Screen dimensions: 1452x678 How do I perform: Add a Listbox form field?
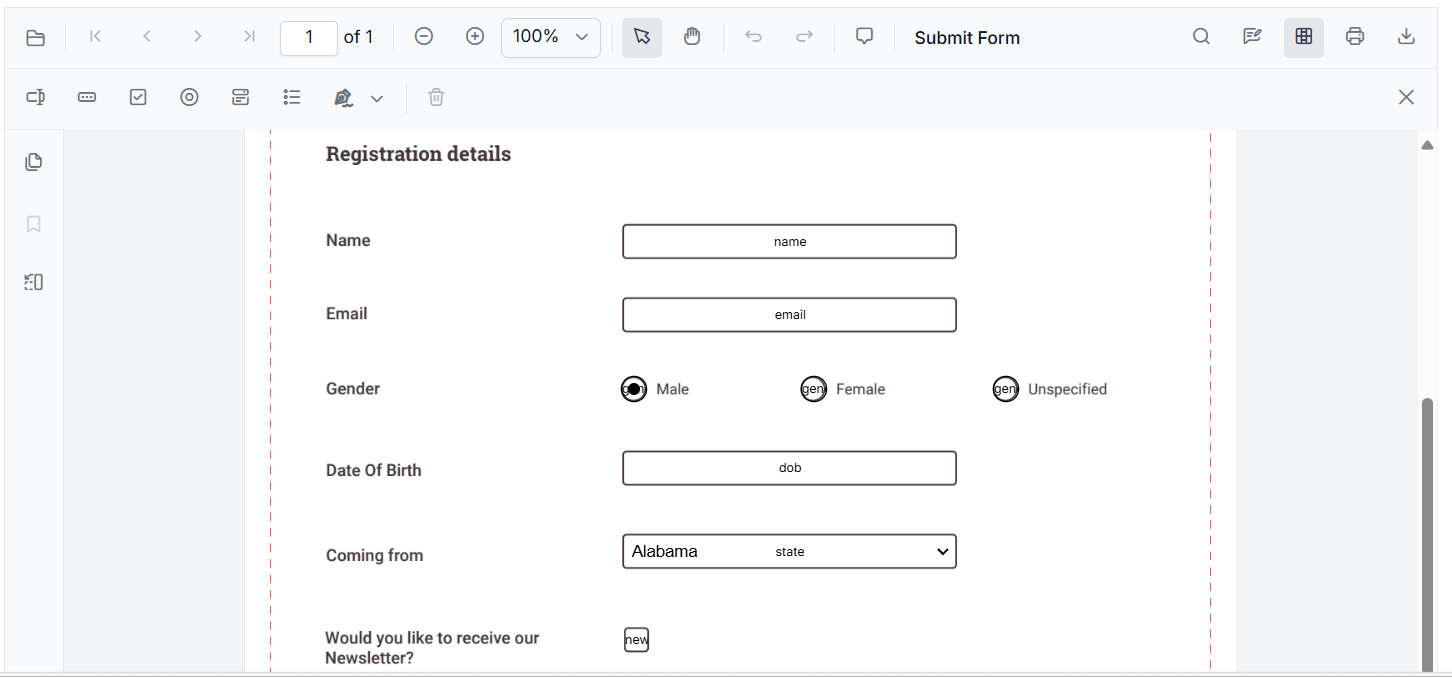coord(292,97)
